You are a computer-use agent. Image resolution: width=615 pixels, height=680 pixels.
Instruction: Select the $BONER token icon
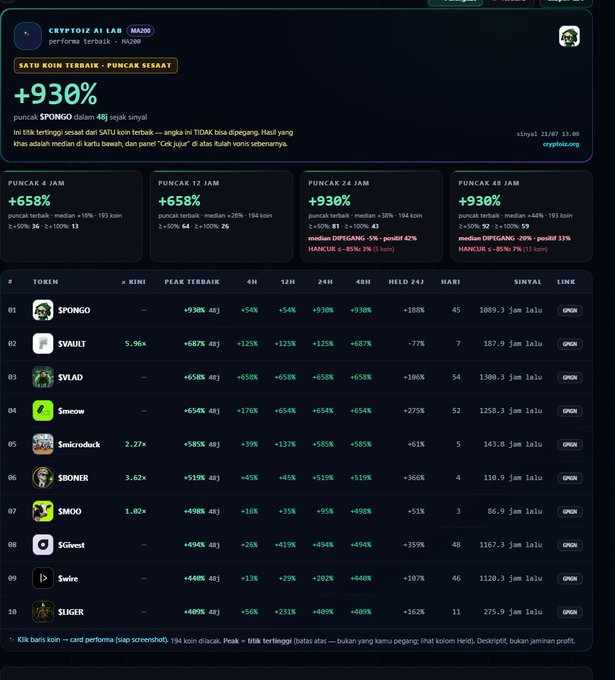pos(43,477)
